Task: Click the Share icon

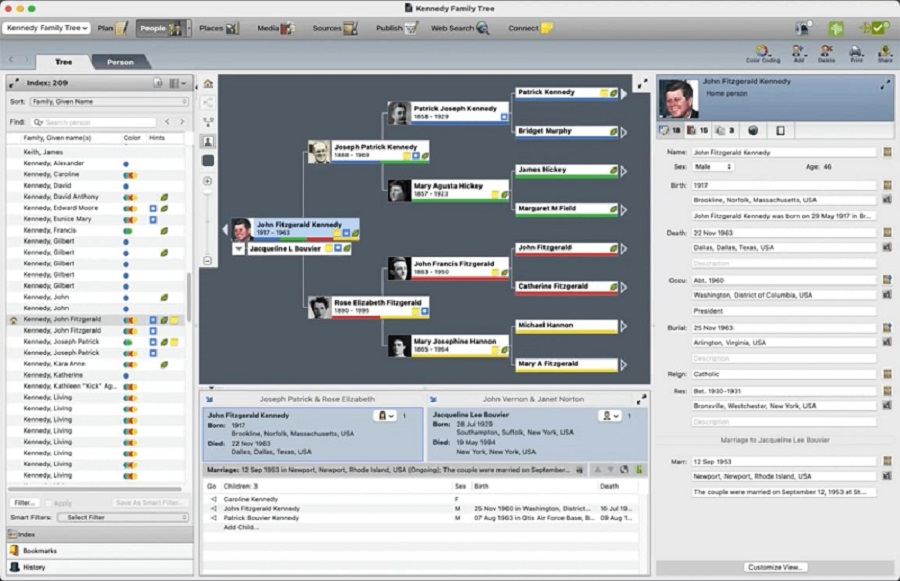Action: [884, 53]
